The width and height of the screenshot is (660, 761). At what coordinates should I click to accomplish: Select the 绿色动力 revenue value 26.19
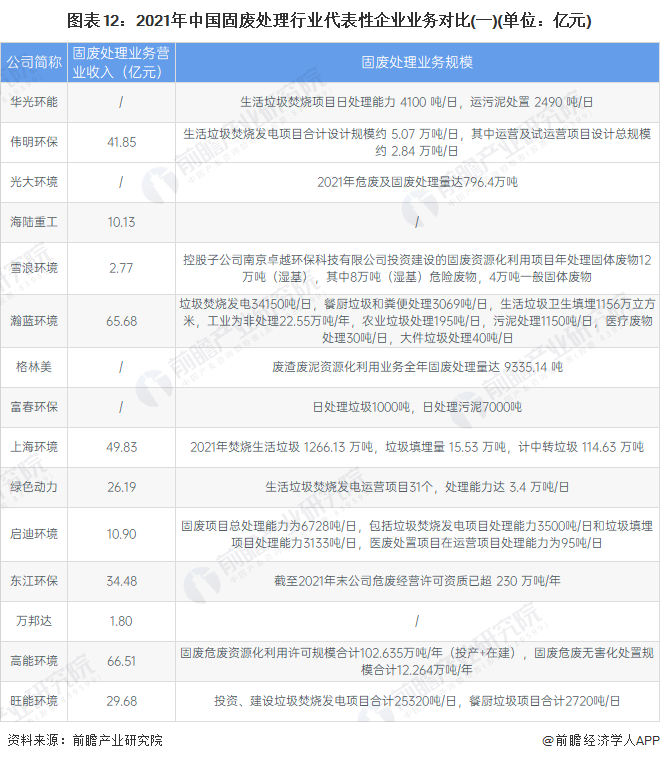(120, 487)
